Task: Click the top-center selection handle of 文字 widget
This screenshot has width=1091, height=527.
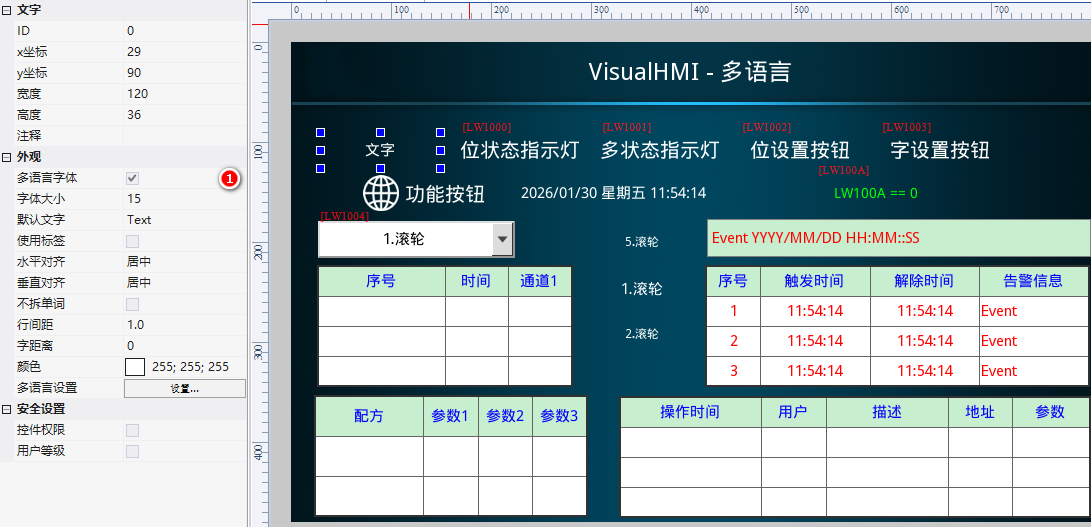Action: tap(380, 132)
